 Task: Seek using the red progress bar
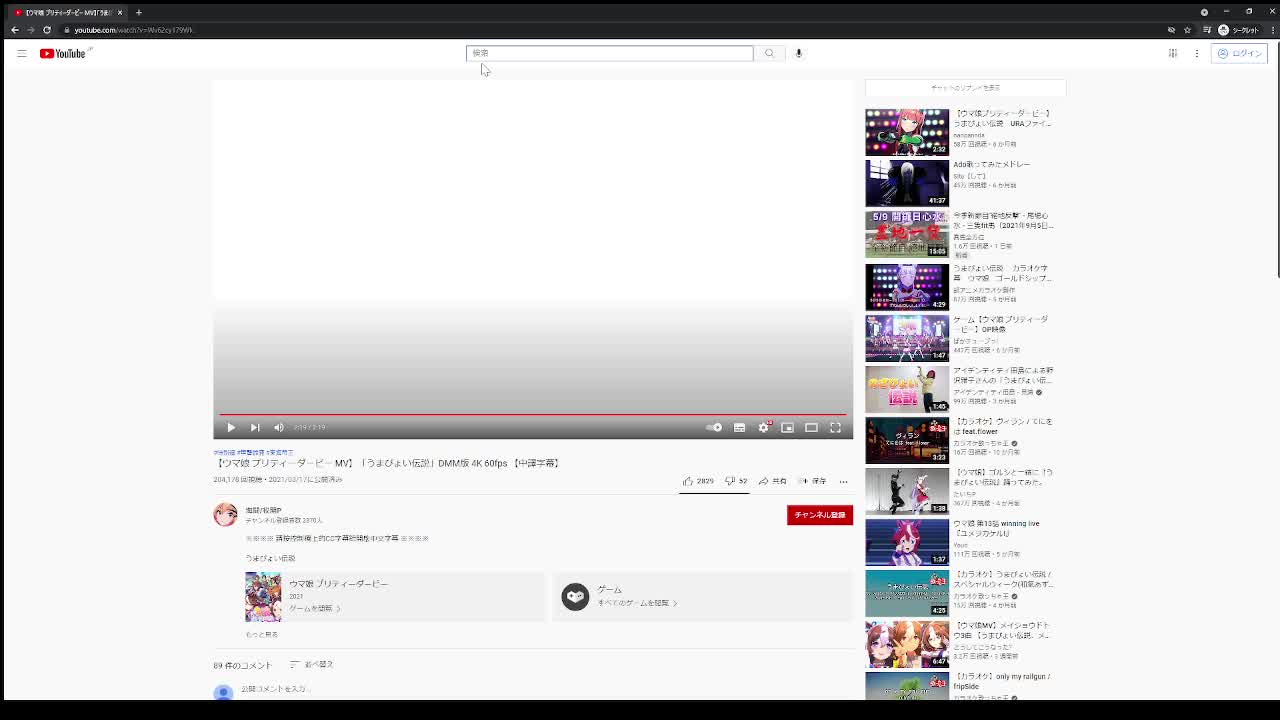point(533,413)
